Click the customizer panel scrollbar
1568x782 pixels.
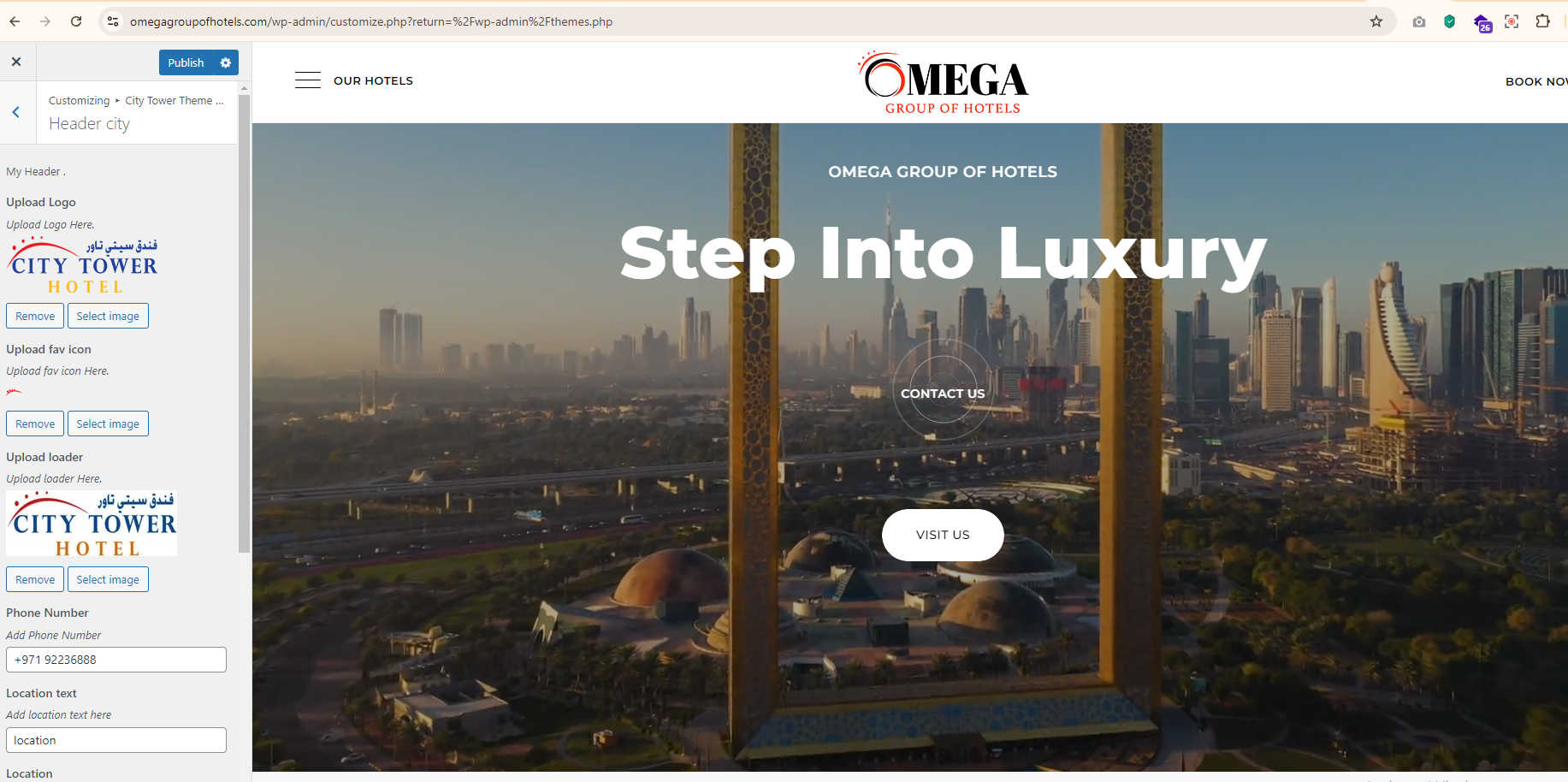245,325
